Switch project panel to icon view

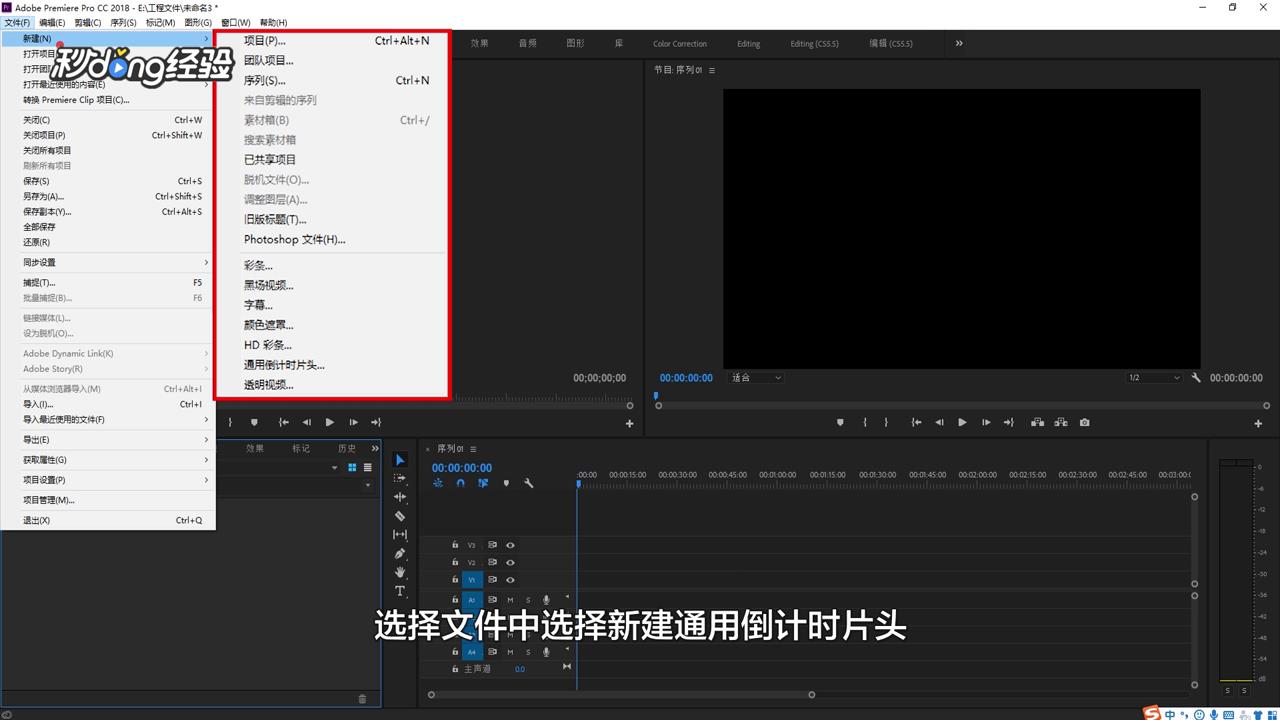352,467
